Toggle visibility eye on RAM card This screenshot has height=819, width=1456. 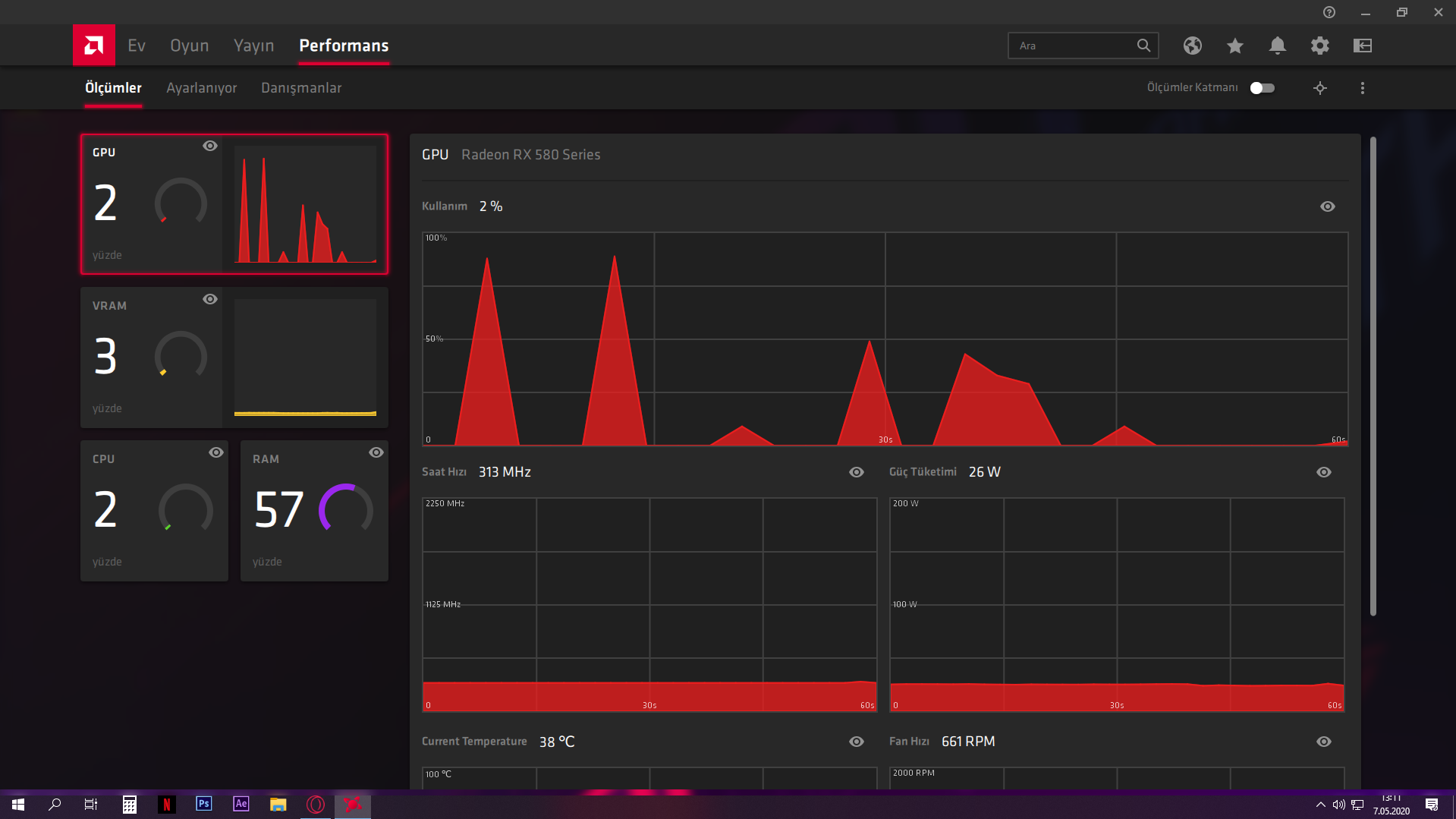pyautogui.click(x=376, y=452)
